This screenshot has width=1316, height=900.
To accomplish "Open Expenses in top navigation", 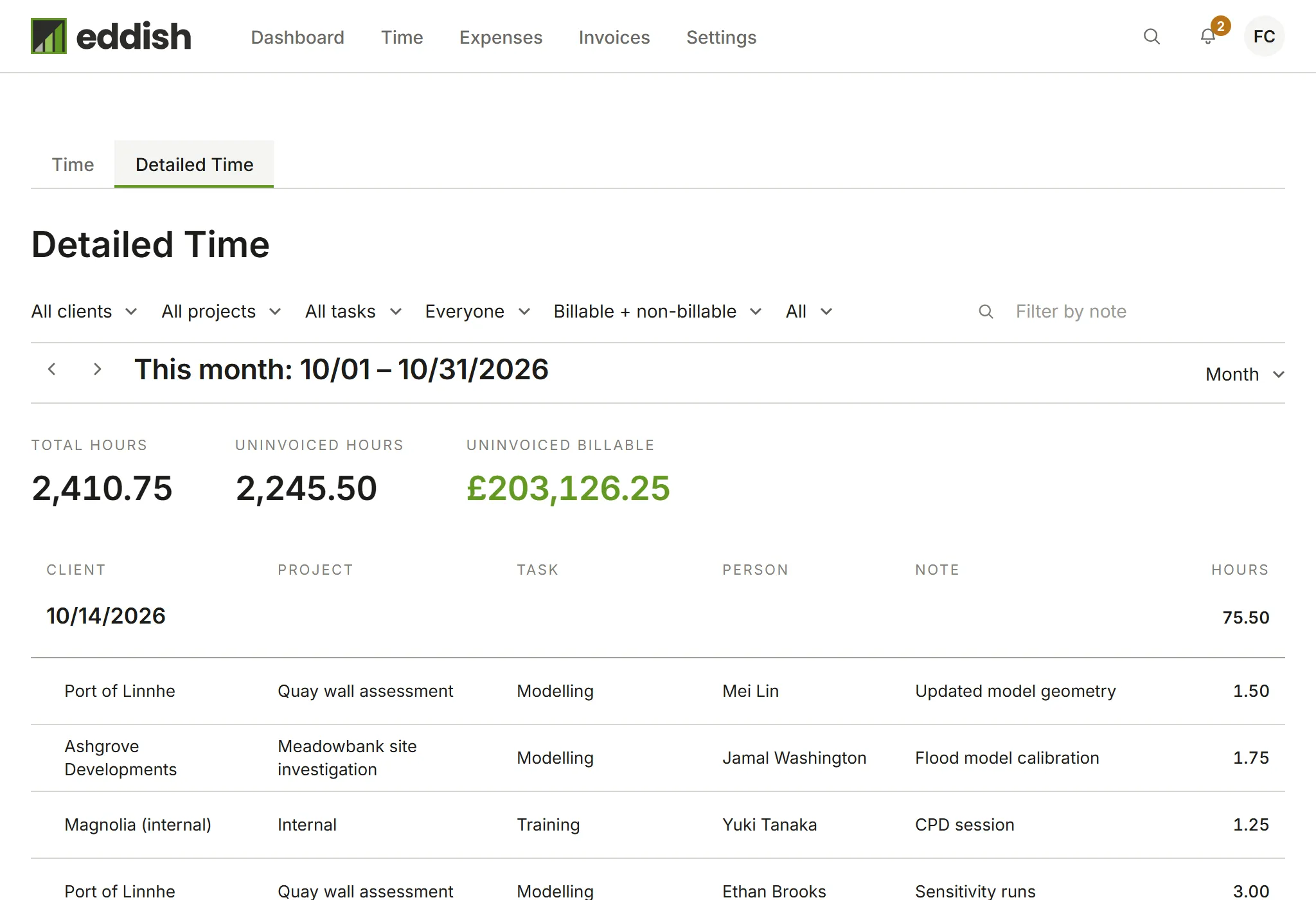I will (x=501, y=37).
